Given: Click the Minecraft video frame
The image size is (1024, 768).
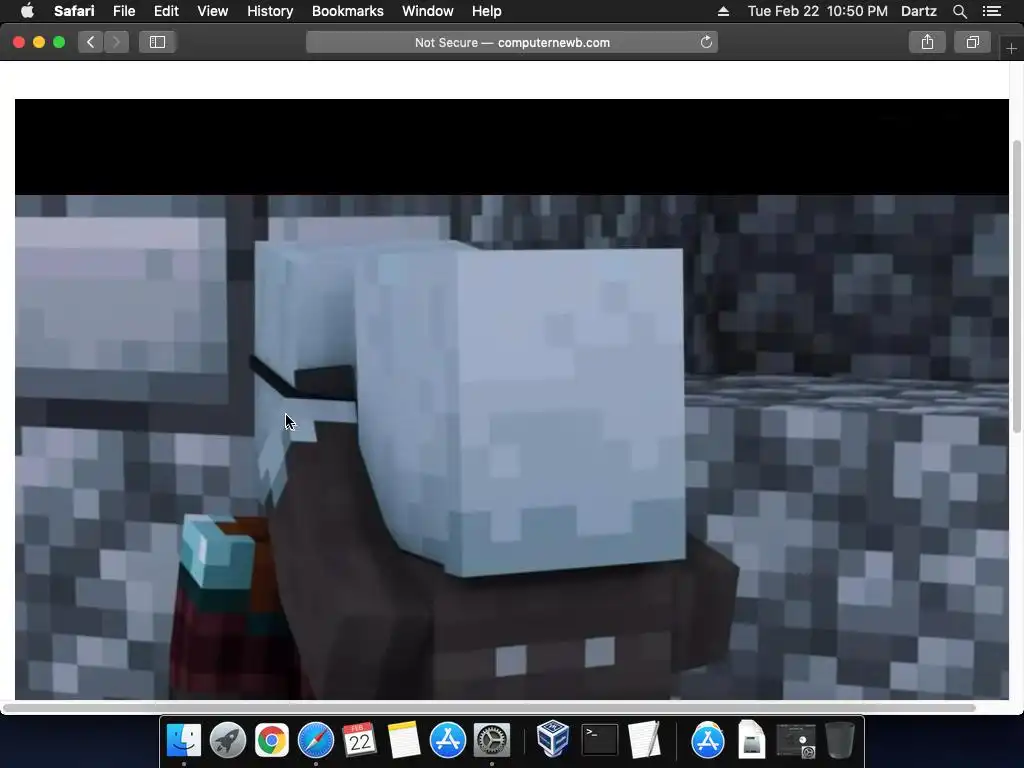Looking at the screenshot, I should tap(512, 399).
